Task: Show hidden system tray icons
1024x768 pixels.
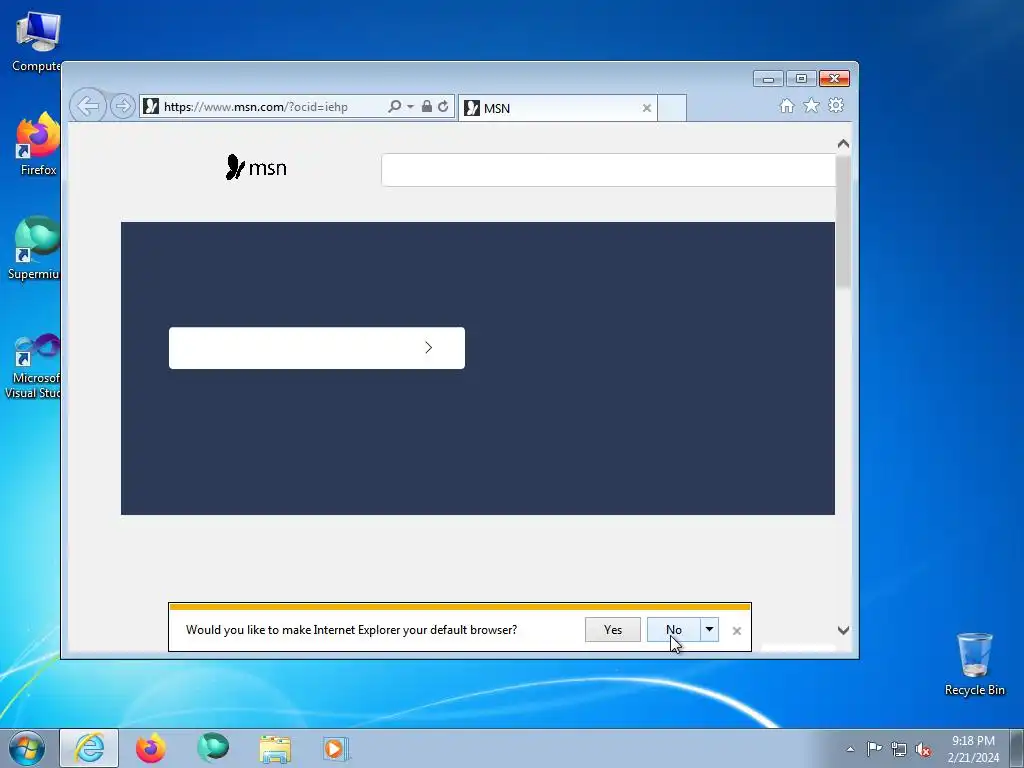Action: tap(850, 749)
